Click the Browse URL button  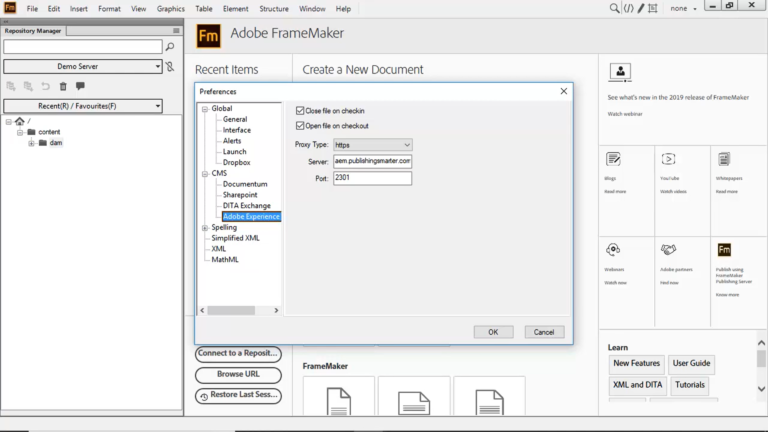pyautogui.click(x=238, y=375)
